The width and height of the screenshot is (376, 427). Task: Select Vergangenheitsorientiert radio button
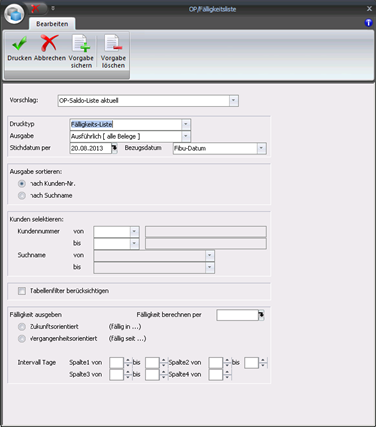(x=22, y=339)
